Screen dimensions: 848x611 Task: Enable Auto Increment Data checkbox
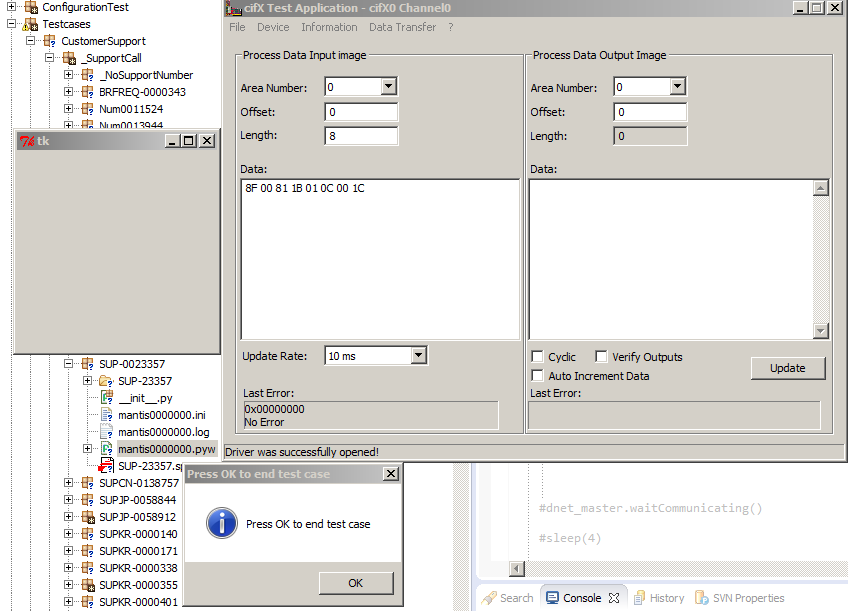point(537,375)
